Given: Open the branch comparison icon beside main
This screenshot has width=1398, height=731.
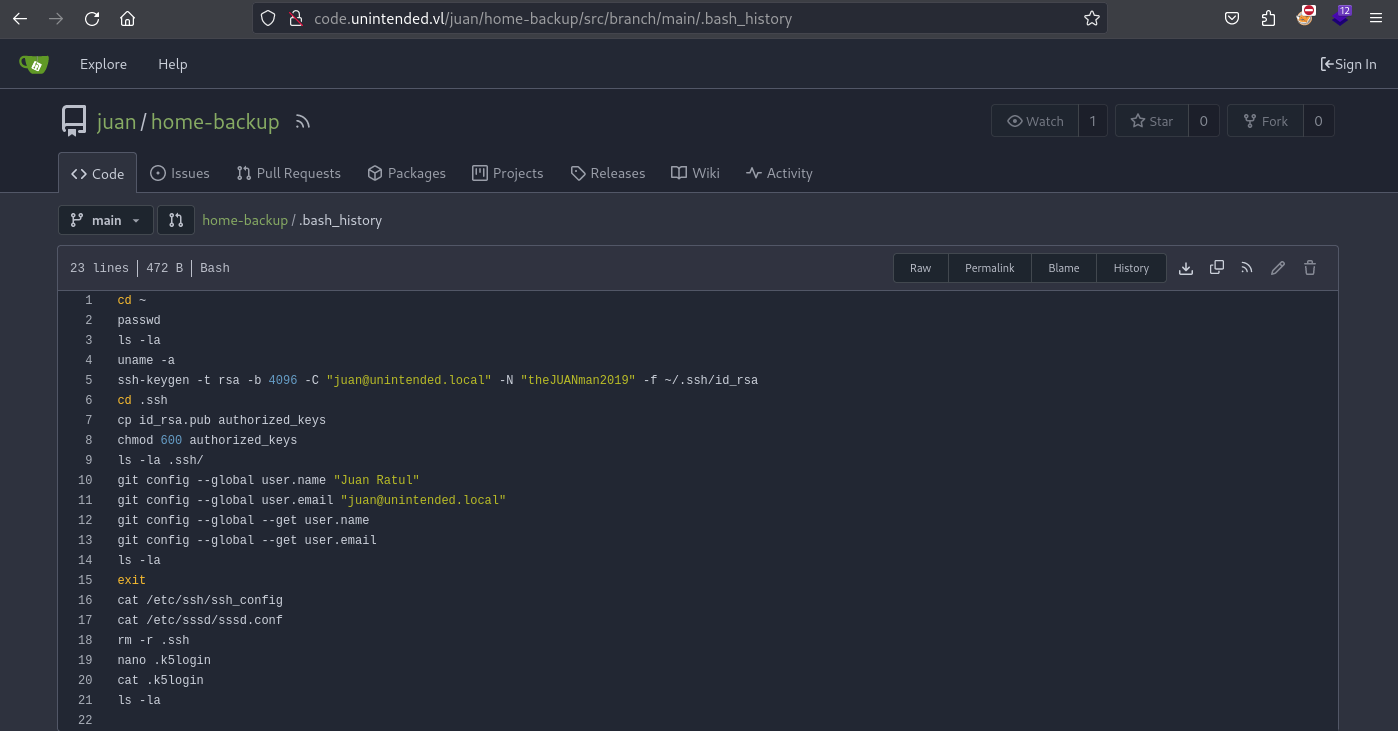Looking at the screenshot, I should (x=176, y=220).
